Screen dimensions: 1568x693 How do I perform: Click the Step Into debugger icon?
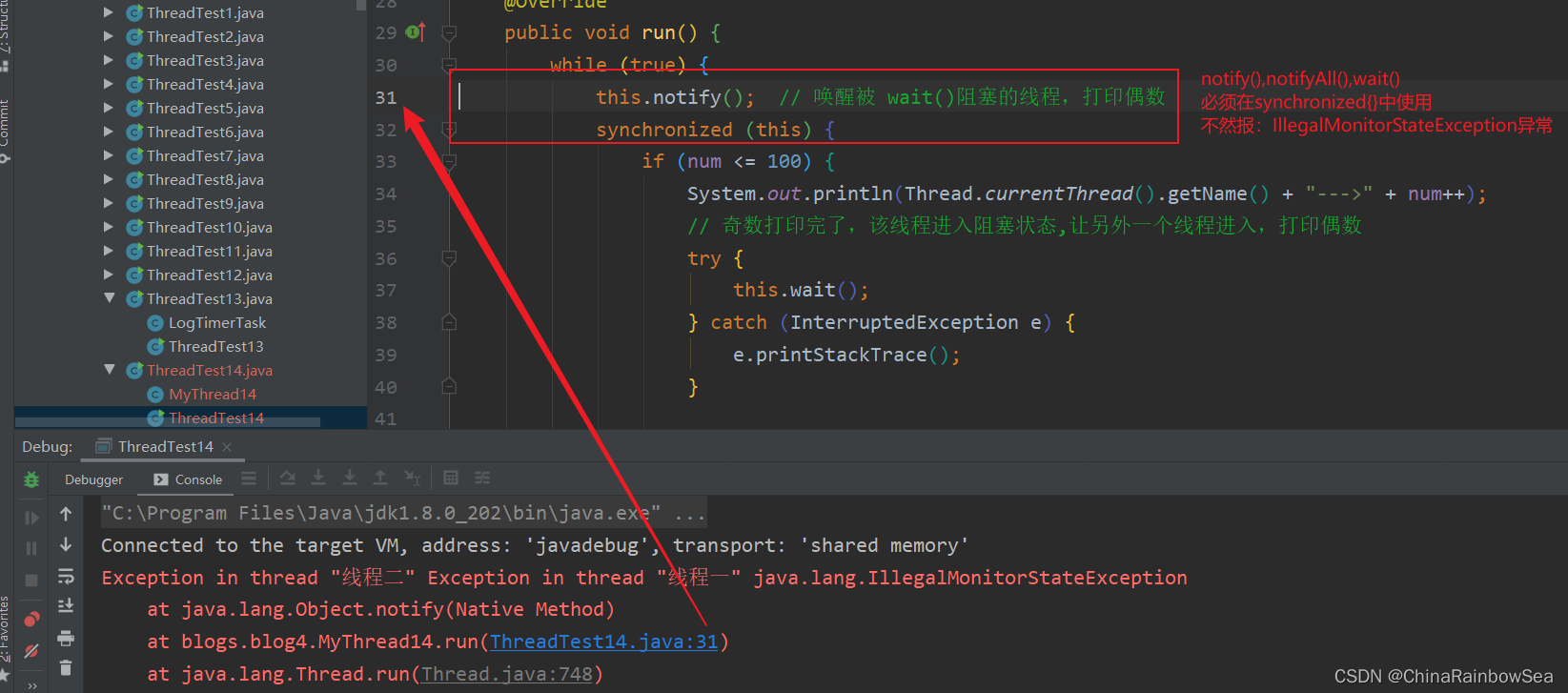click(318, 478)
